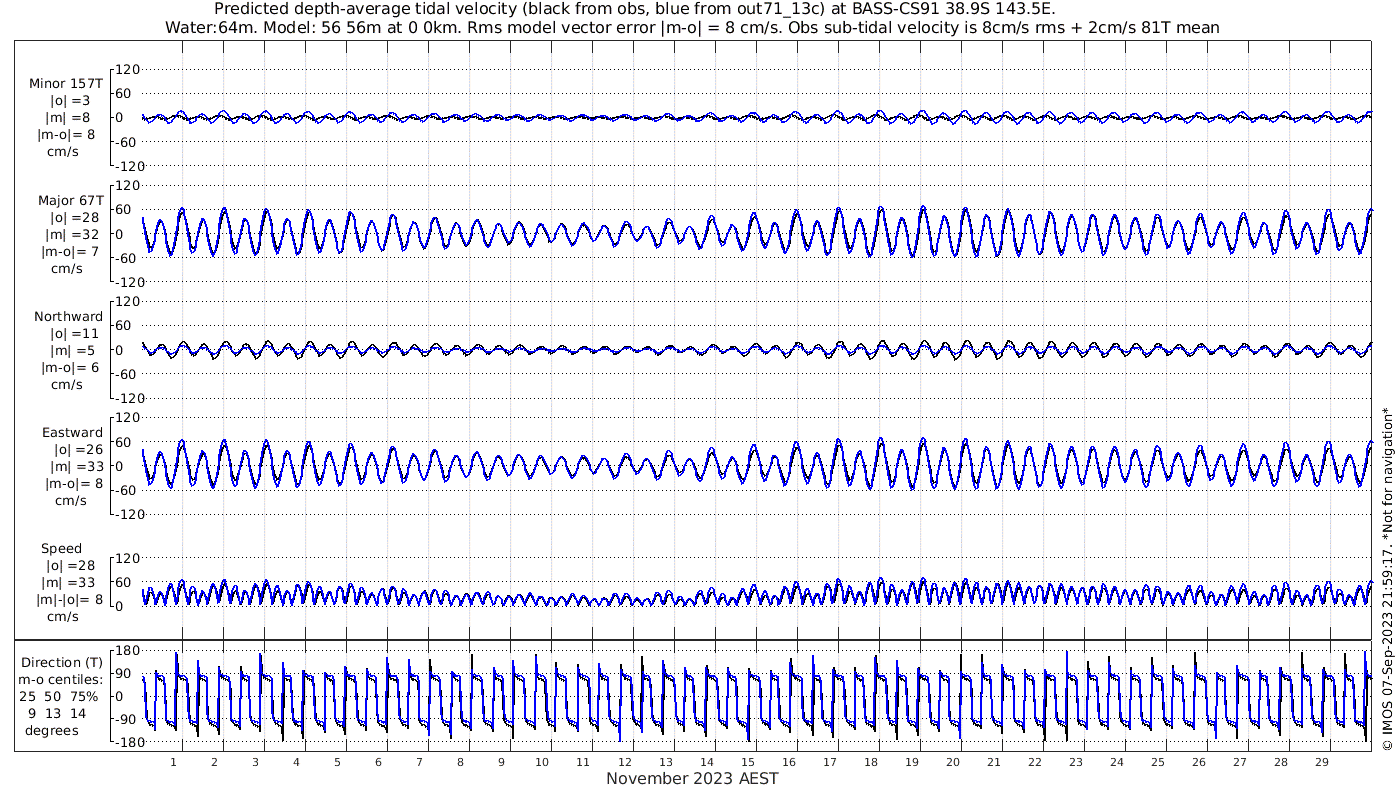The image size is (1400, 800).
Task: Click the 'Direction (T)' panel label
Action: click(x=62, y=662)
